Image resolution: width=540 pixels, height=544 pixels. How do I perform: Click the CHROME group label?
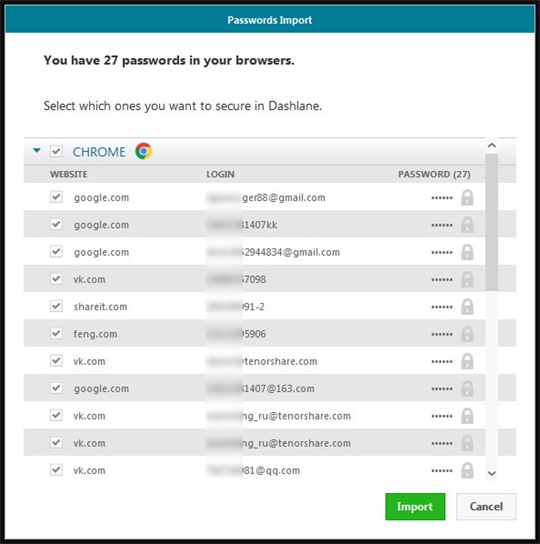point(99,152)
